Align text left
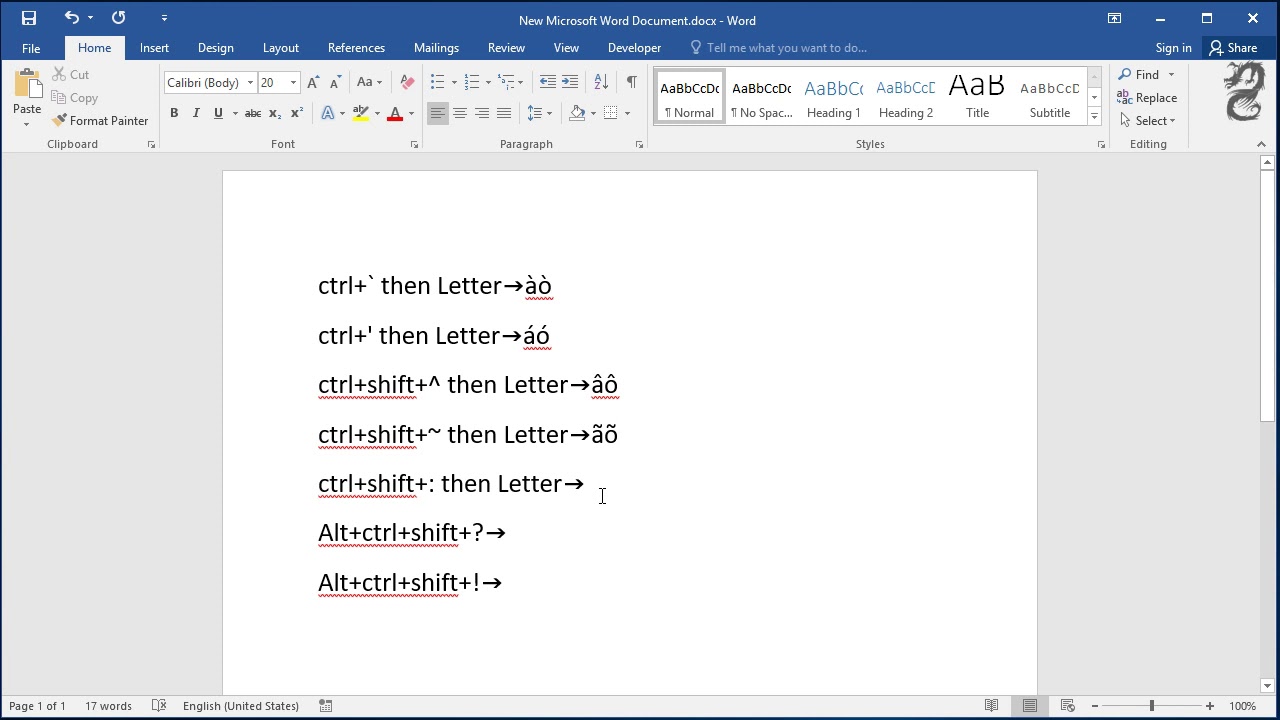The image size is (1280, 720). pyautogui.click(x=437, y=113)
